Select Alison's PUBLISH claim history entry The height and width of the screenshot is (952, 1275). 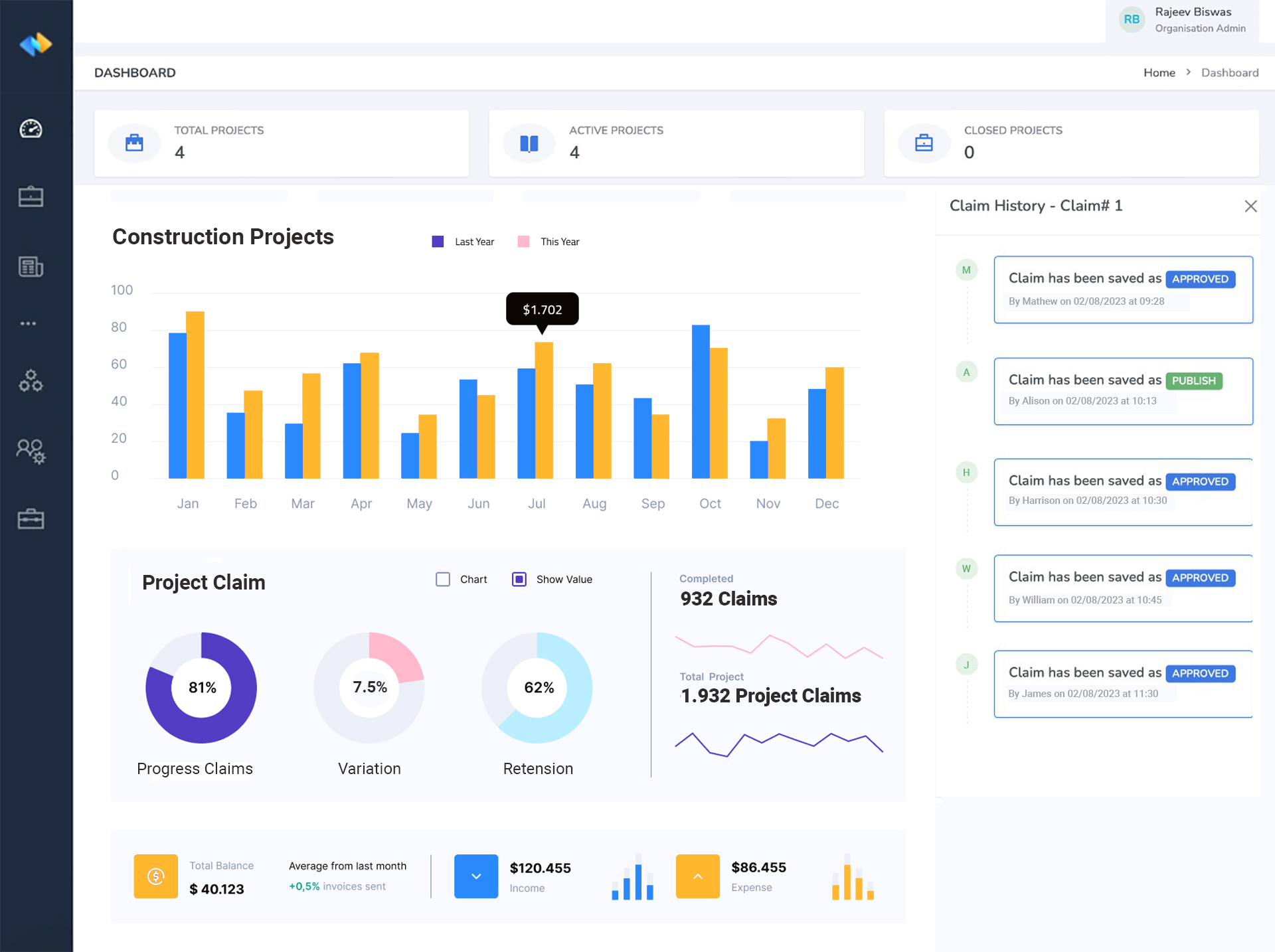point(1122,391)
